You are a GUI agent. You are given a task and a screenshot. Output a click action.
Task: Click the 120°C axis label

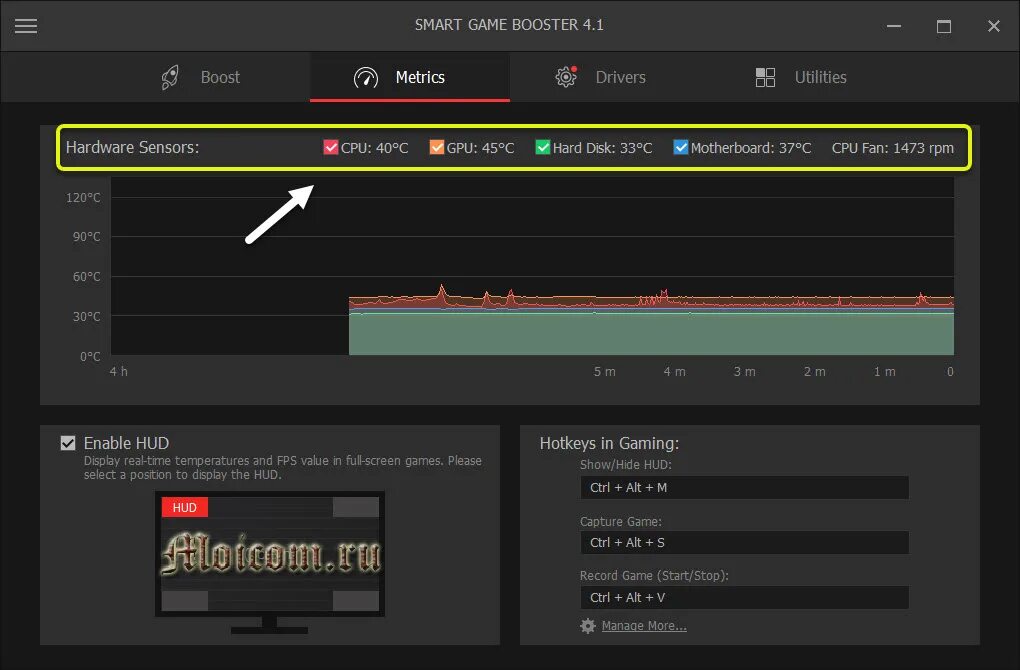[83, 198]
